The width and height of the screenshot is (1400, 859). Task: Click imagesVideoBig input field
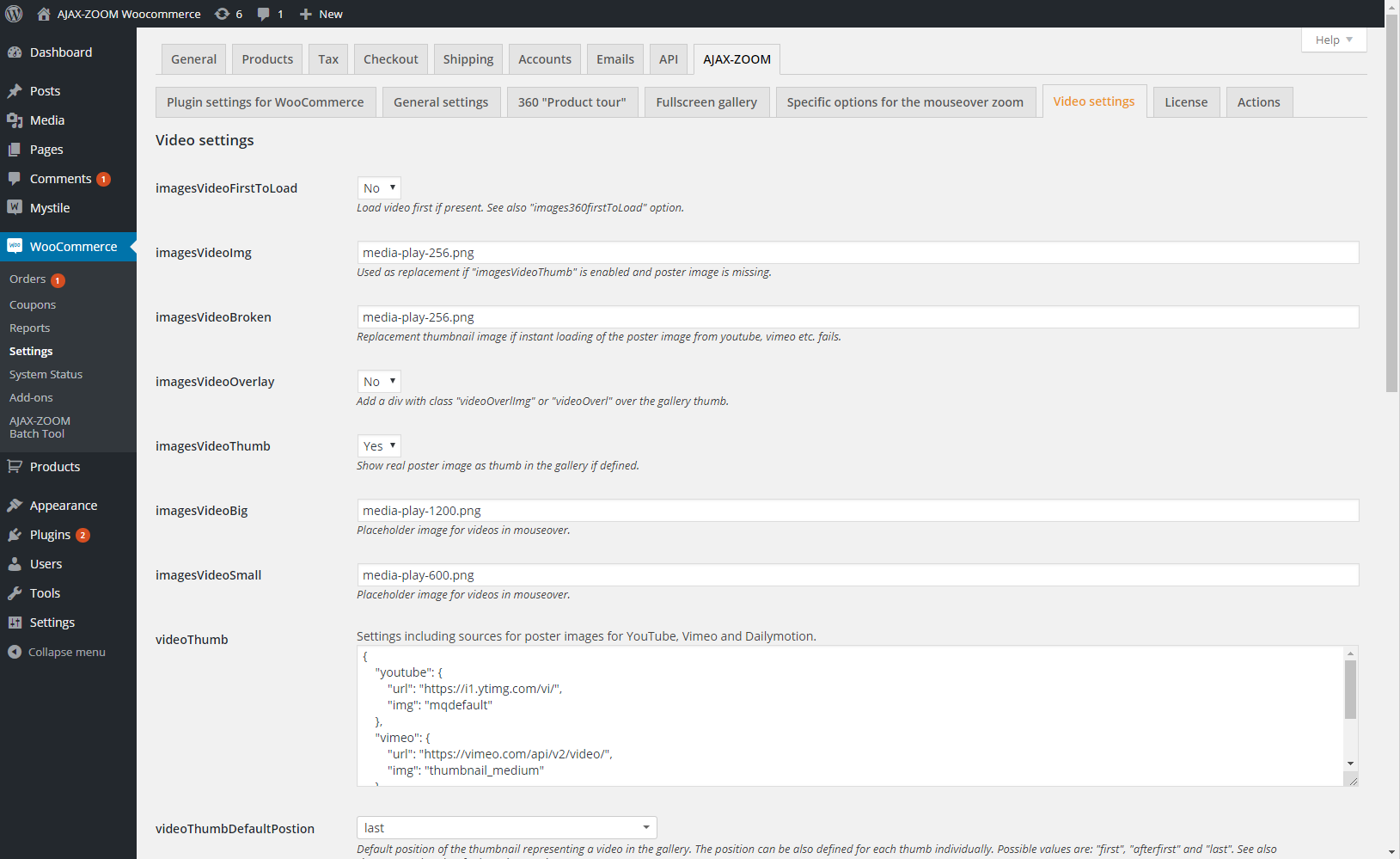[x=858, y=510]
